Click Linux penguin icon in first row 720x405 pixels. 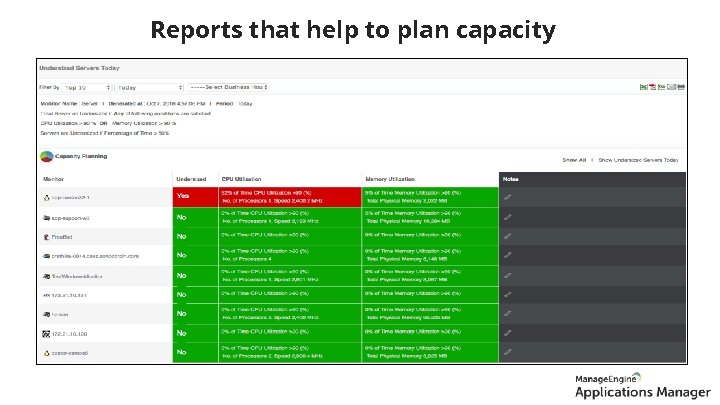pos(46,197)
